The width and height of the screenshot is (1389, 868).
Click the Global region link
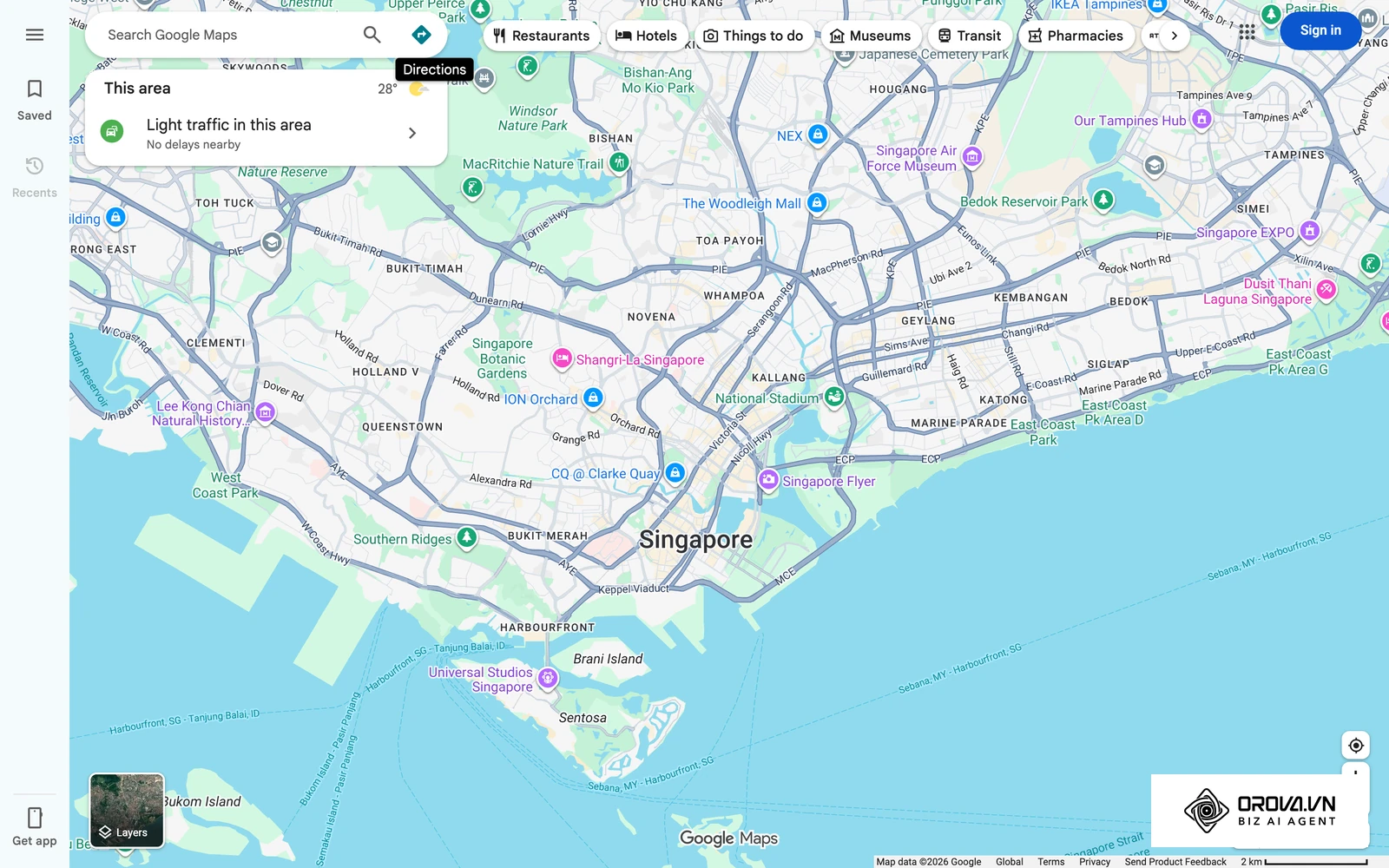(x=1010, y=862)
